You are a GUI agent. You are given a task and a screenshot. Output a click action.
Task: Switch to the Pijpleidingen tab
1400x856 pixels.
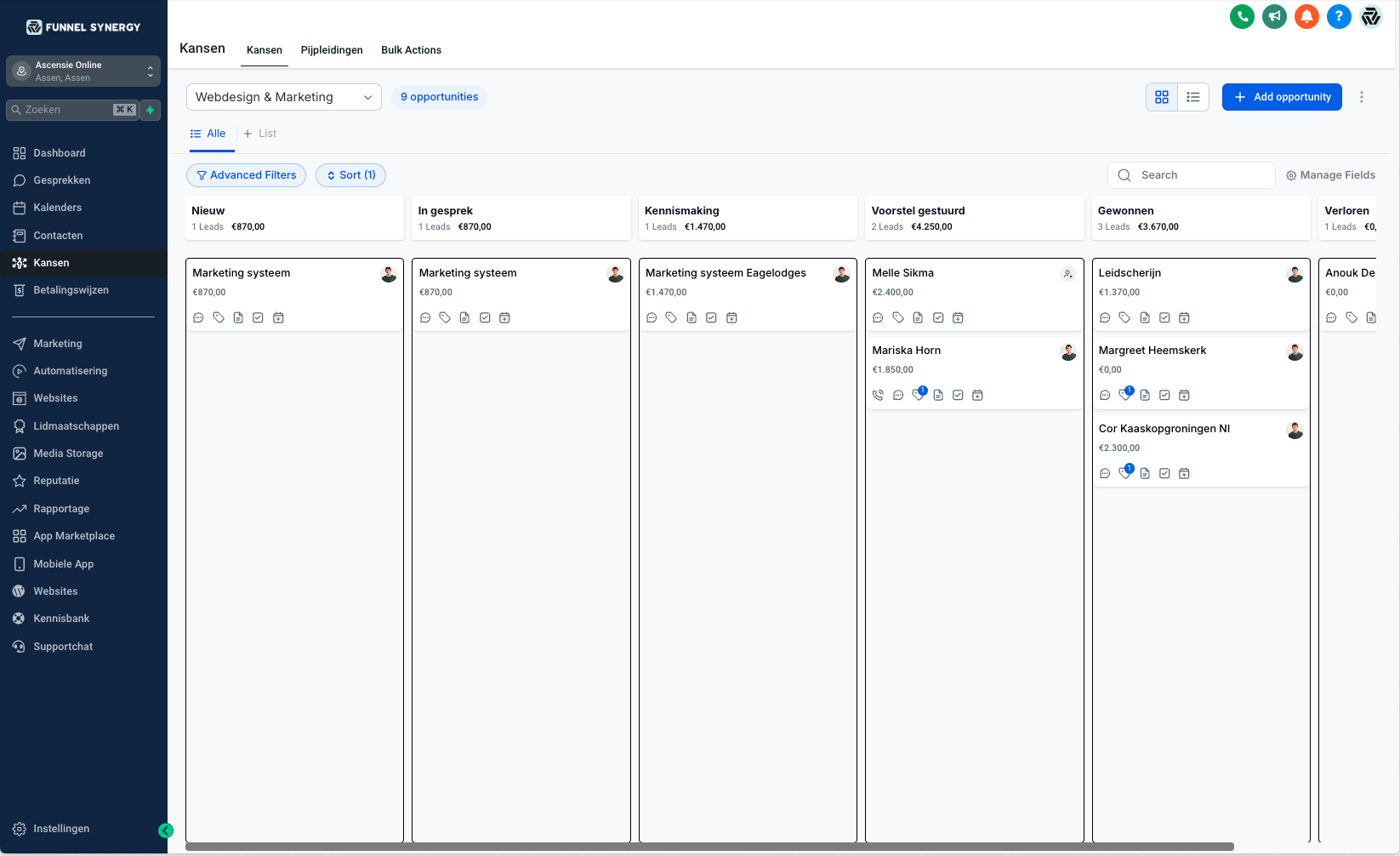tap(332, 50)
